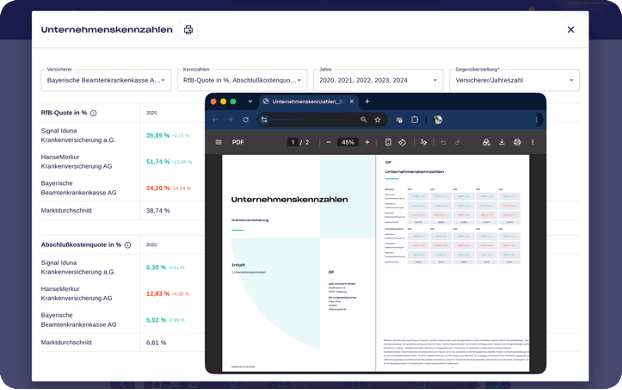Print the PDF from viewer toolbar
The width and height of the screenshot is (622, 390).
pos(517,142)
